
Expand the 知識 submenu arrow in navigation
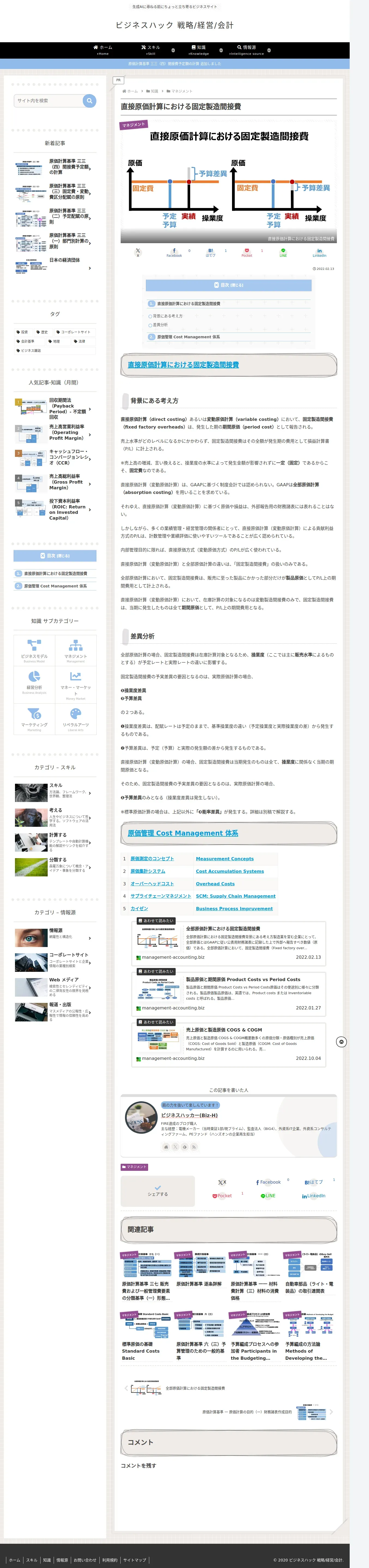pyautogui.click(x=222, y=50)
